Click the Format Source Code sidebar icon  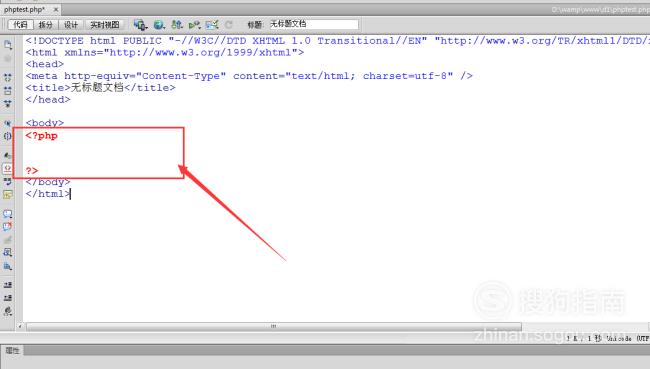pyautogui.click(x=7, y=311)
